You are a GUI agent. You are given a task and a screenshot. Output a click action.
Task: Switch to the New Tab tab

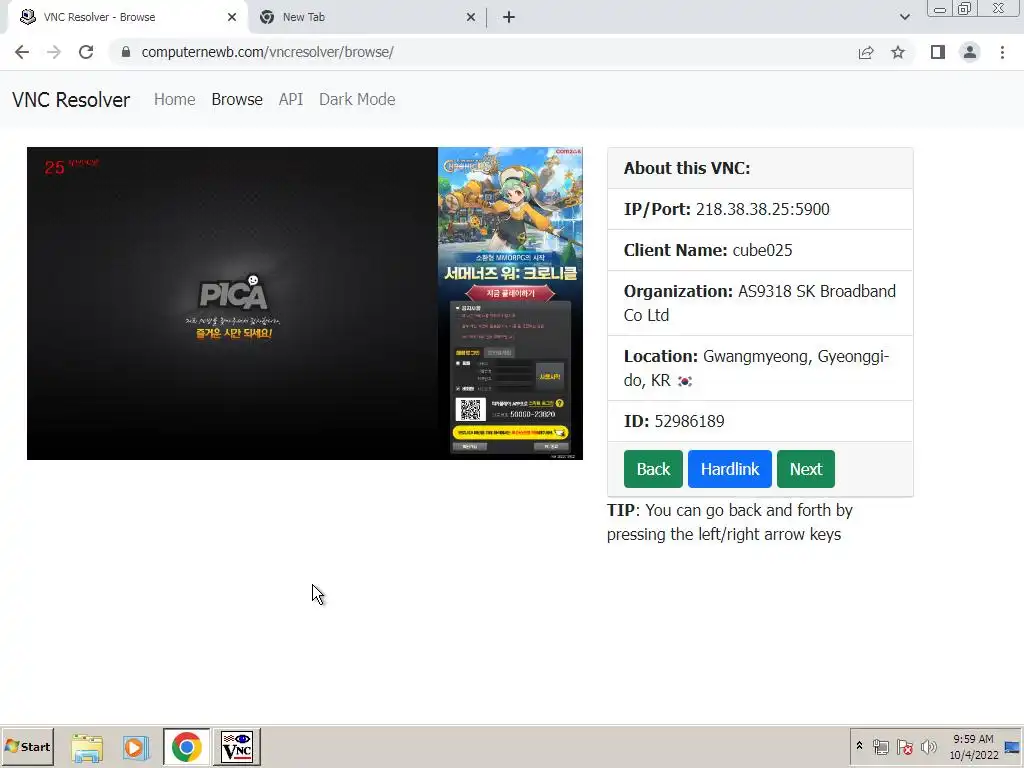367,17
